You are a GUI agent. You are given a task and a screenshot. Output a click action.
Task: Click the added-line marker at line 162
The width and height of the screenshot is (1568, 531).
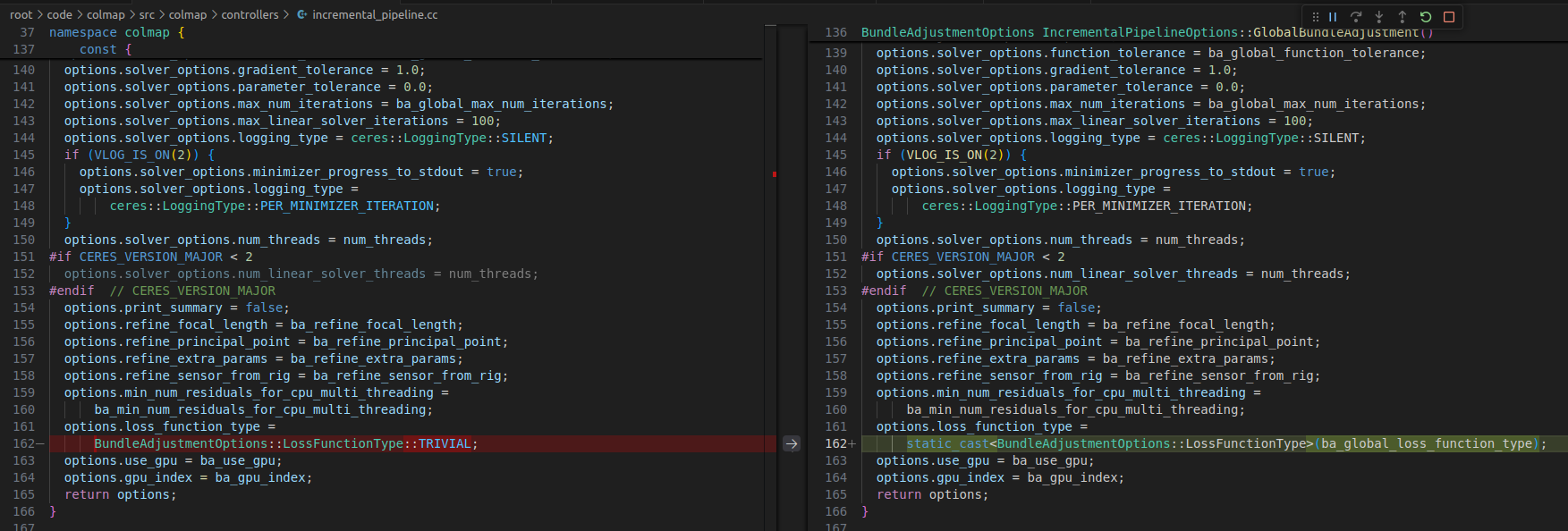coord(852,443)
